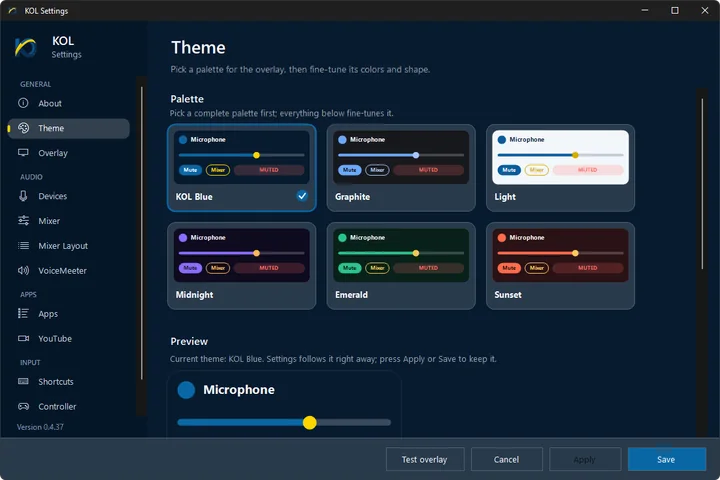Select the Midnight palette card
The width and height of the screenshot is (720, 480).
[242, 265]
